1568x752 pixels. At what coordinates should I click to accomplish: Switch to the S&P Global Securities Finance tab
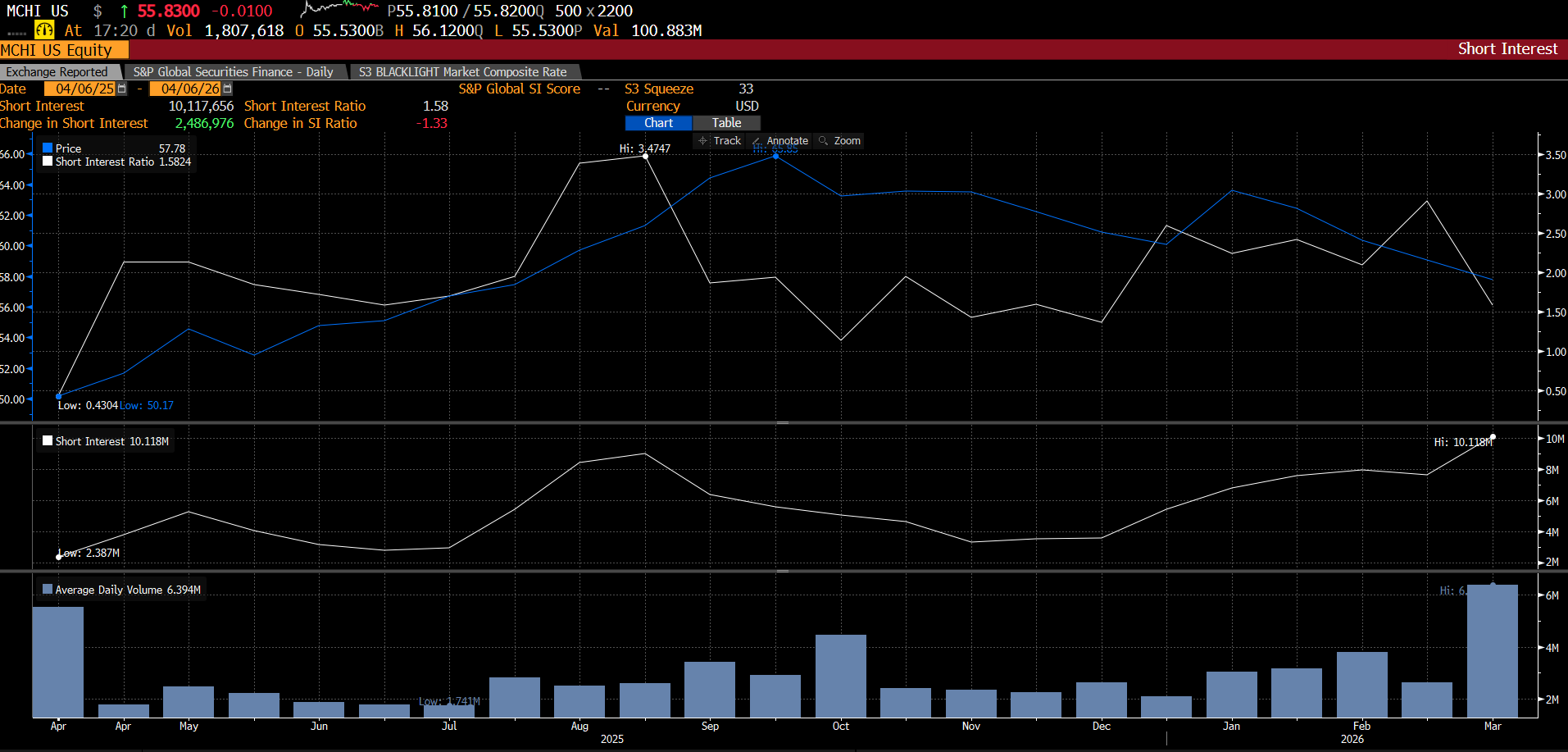click(234, 71)
